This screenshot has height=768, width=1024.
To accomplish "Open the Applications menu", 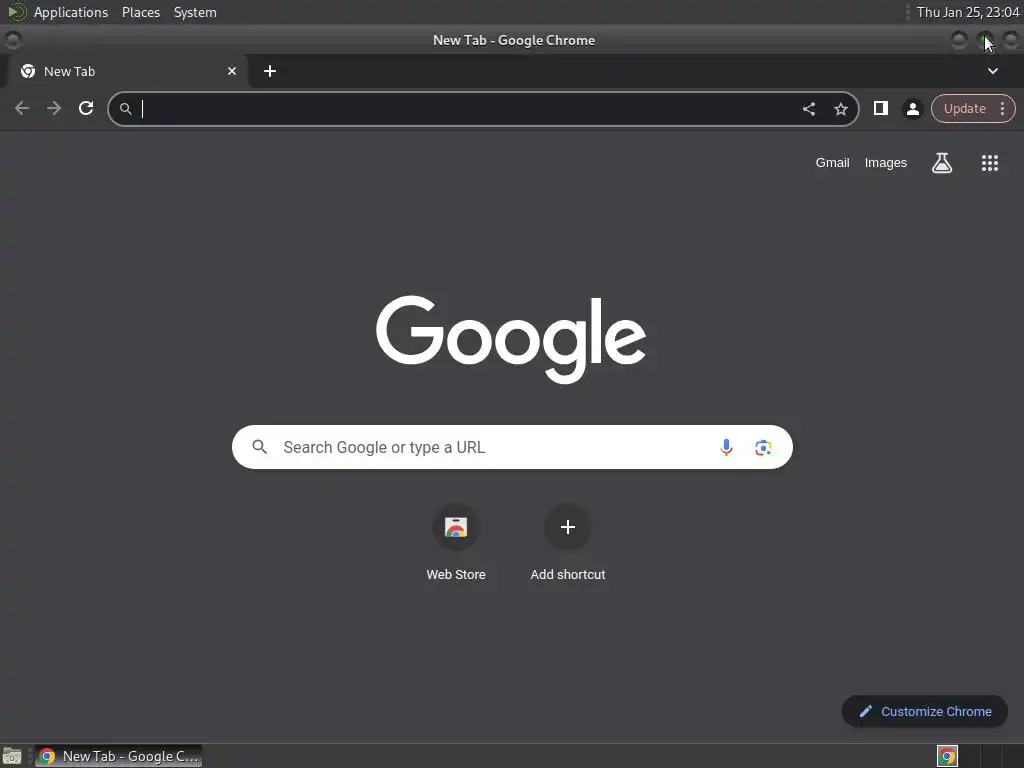I will [71, 12].
